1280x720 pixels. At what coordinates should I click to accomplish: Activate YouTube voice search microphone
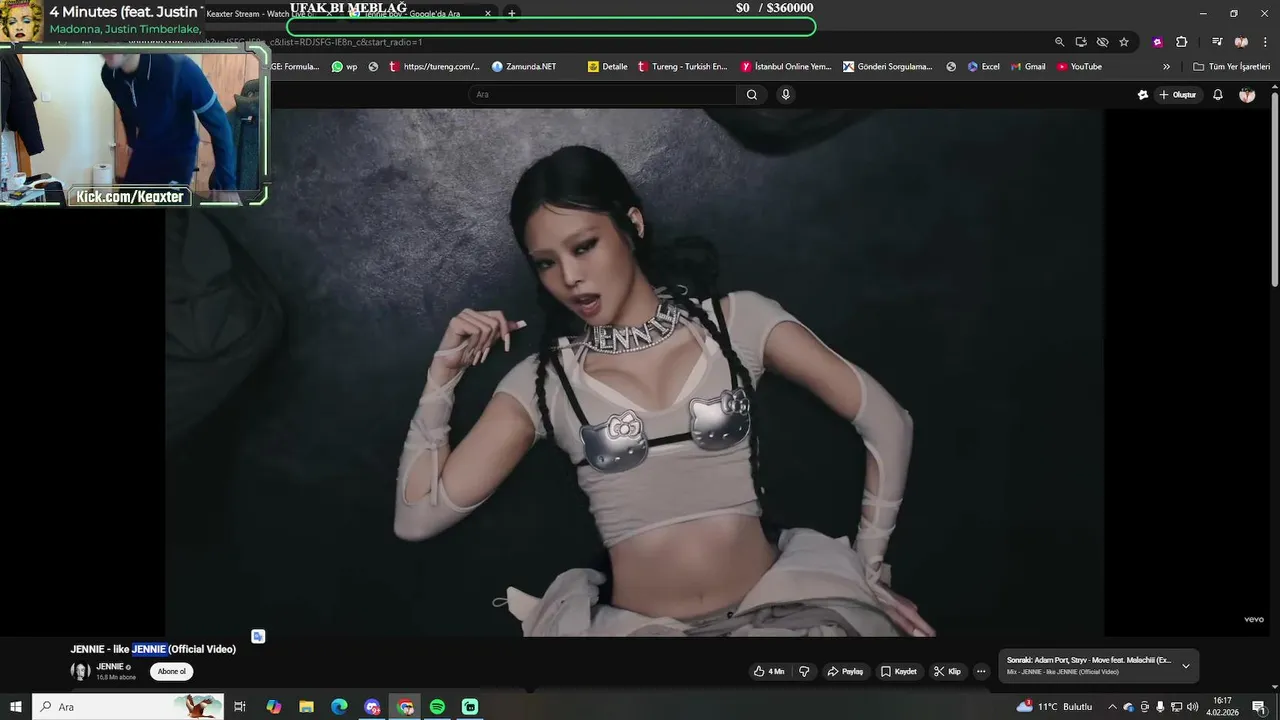[x=786, y=95]
